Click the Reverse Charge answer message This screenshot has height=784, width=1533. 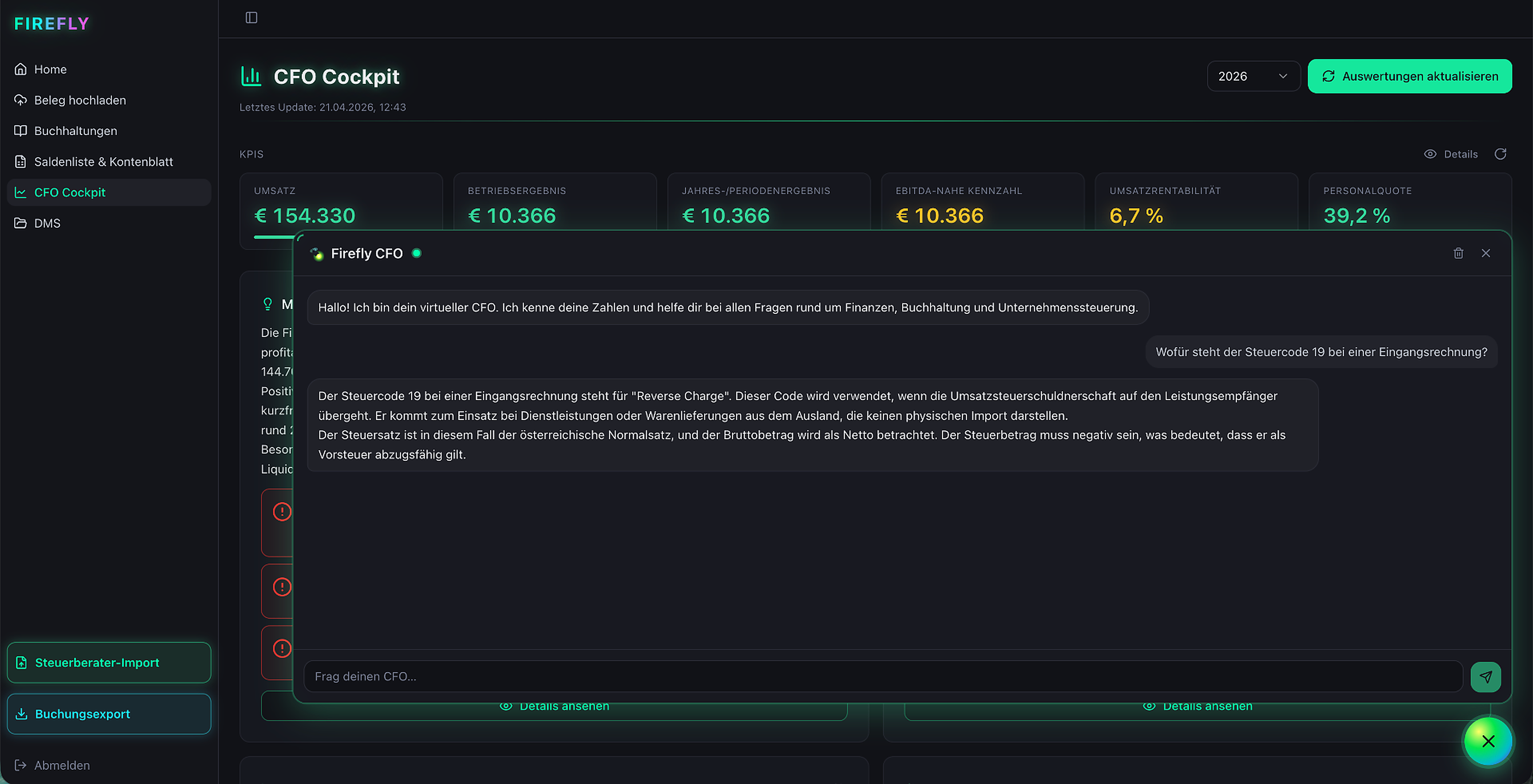[812, 425]
